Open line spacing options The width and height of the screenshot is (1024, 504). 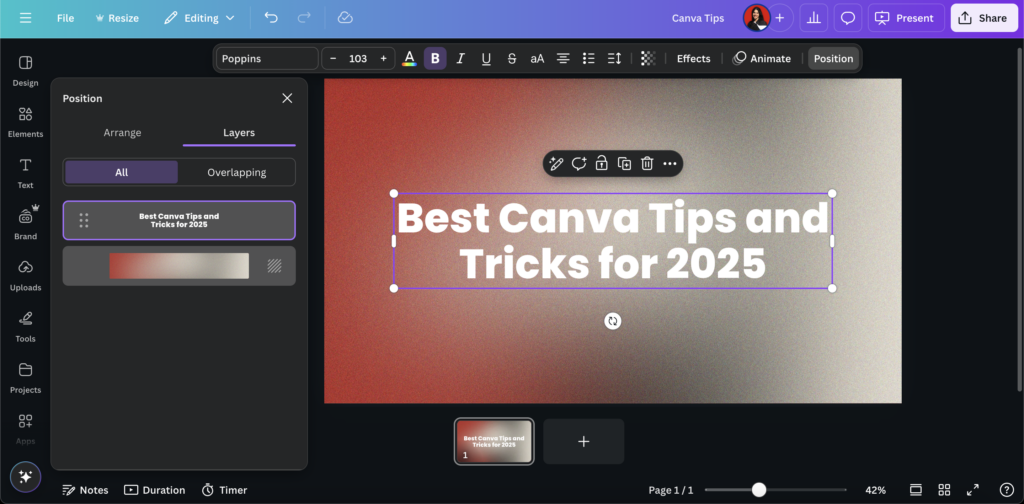pyautogui.click(x=615, y=59)
